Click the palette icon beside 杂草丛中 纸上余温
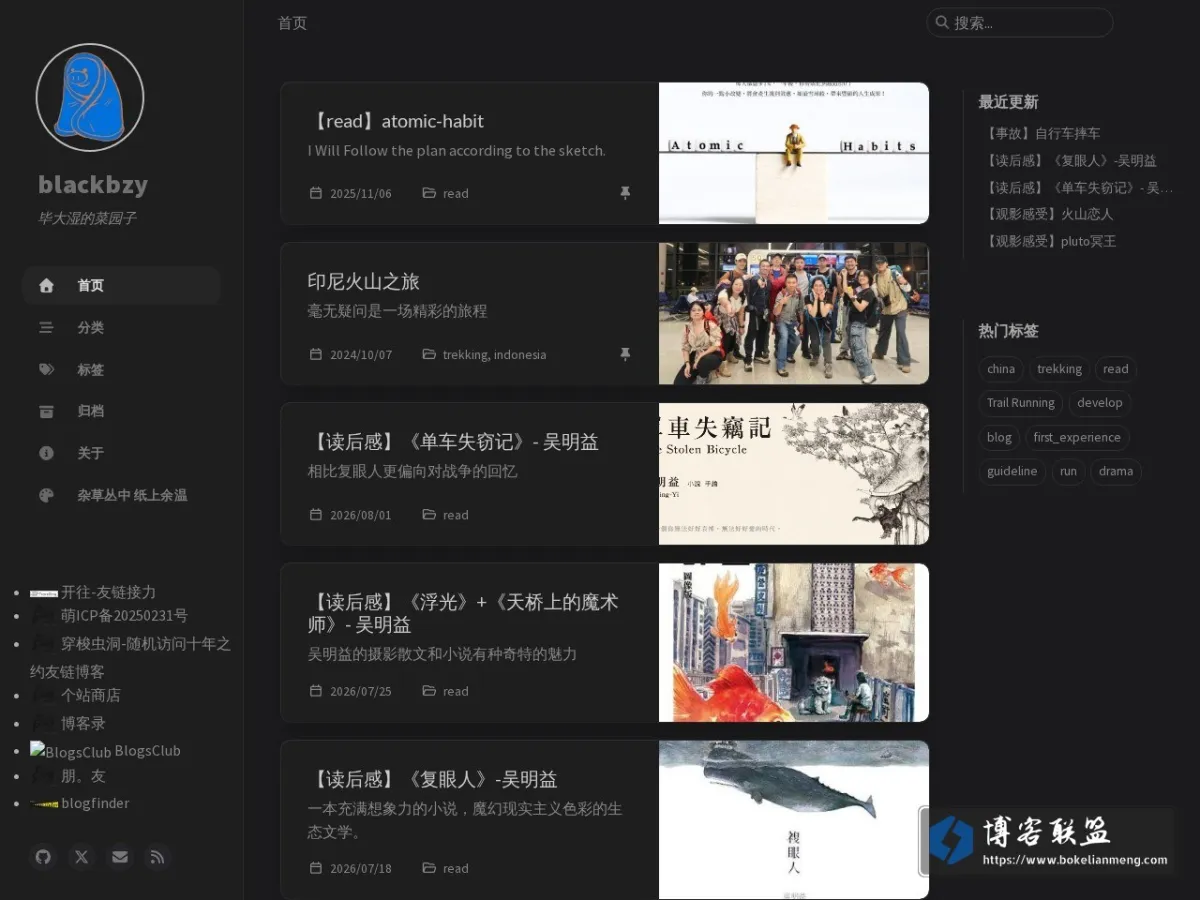1200x900 pixels. [46, 495]
